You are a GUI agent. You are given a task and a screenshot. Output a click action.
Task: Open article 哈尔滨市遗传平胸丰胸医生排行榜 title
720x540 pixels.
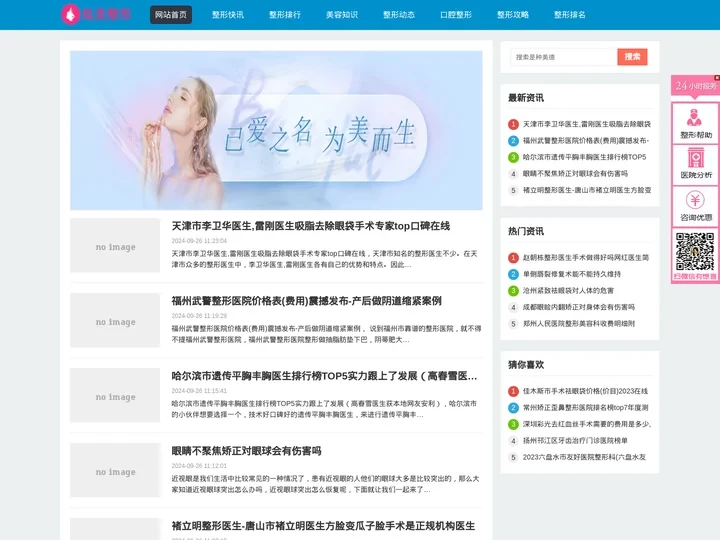tap(325, 376)
